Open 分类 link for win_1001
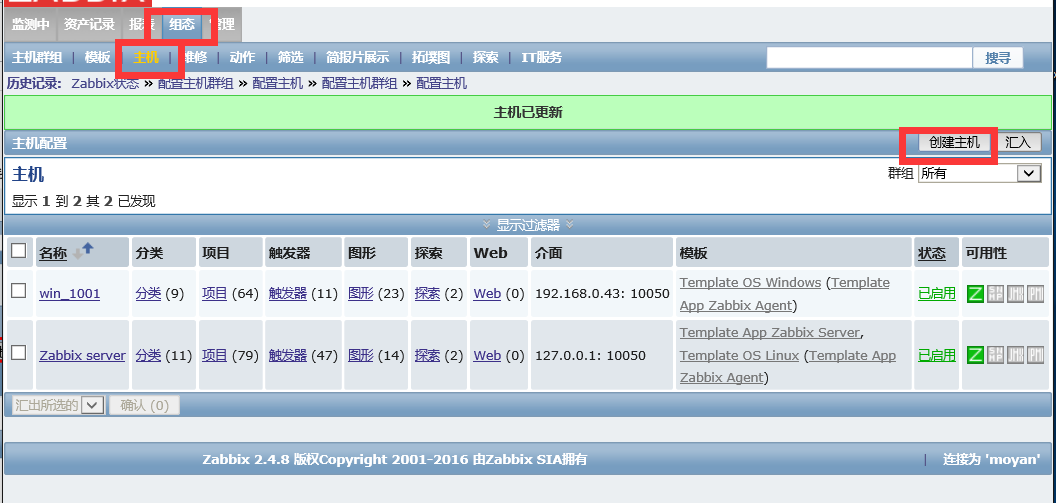 [x=148, y=294]
